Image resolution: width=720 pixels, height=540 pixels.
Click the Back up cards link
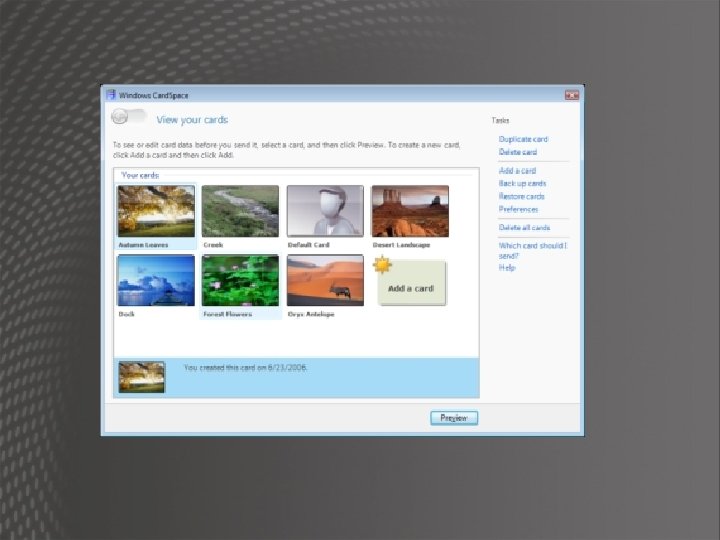point(522,184)
